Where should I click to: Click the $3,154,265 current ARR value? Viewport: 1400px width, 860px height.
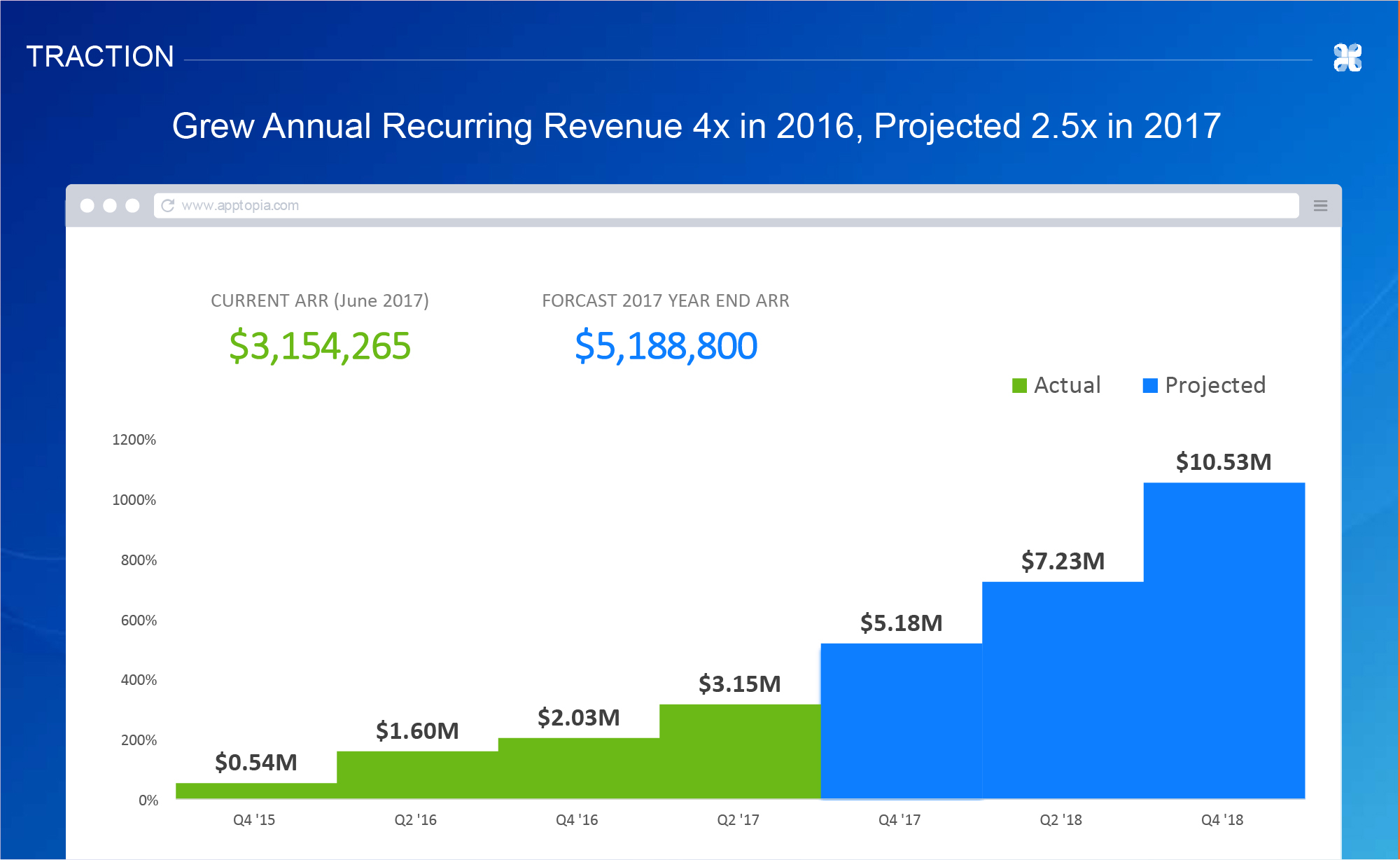coord(320,346)
